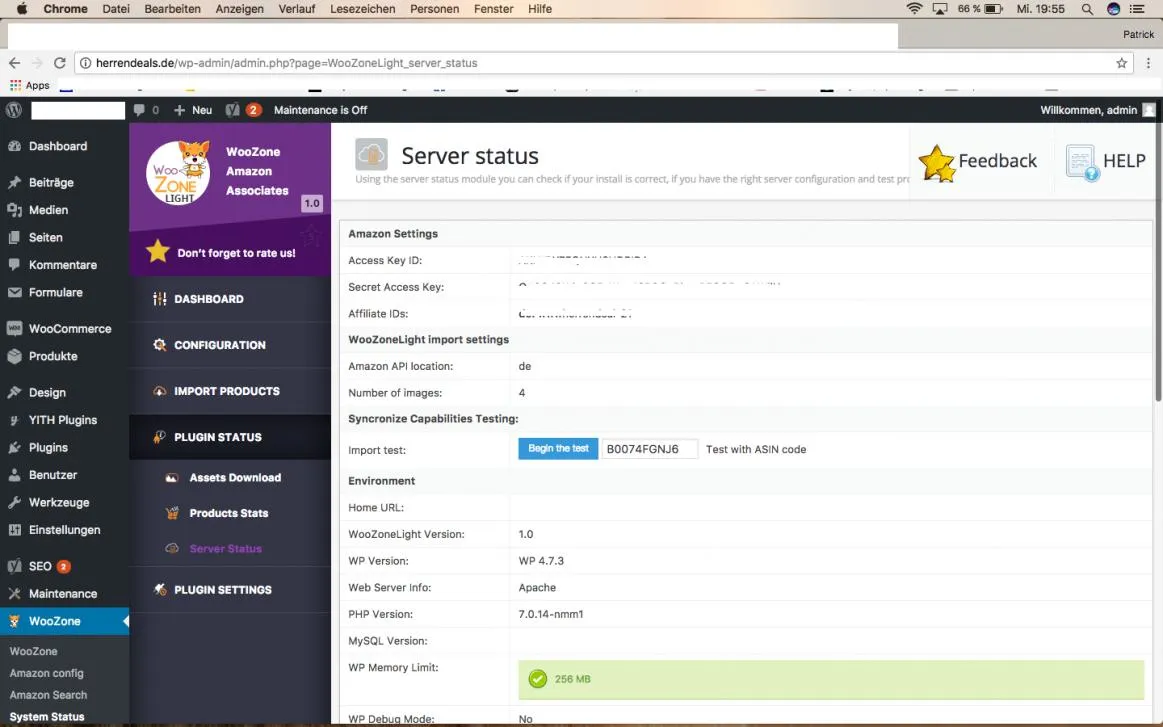Open the Lesezeichen menu

tap(363, 9)
